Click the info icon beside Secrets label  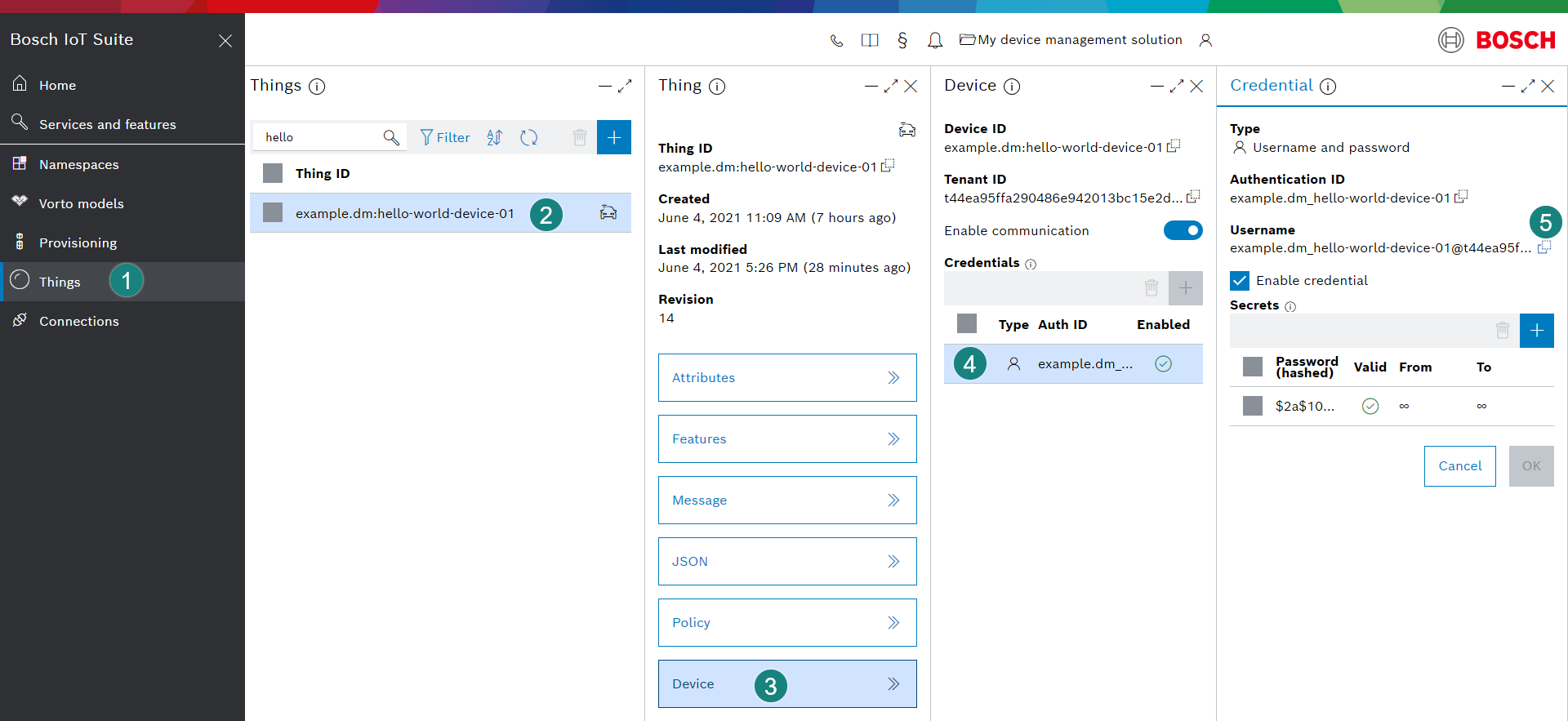1290,306
